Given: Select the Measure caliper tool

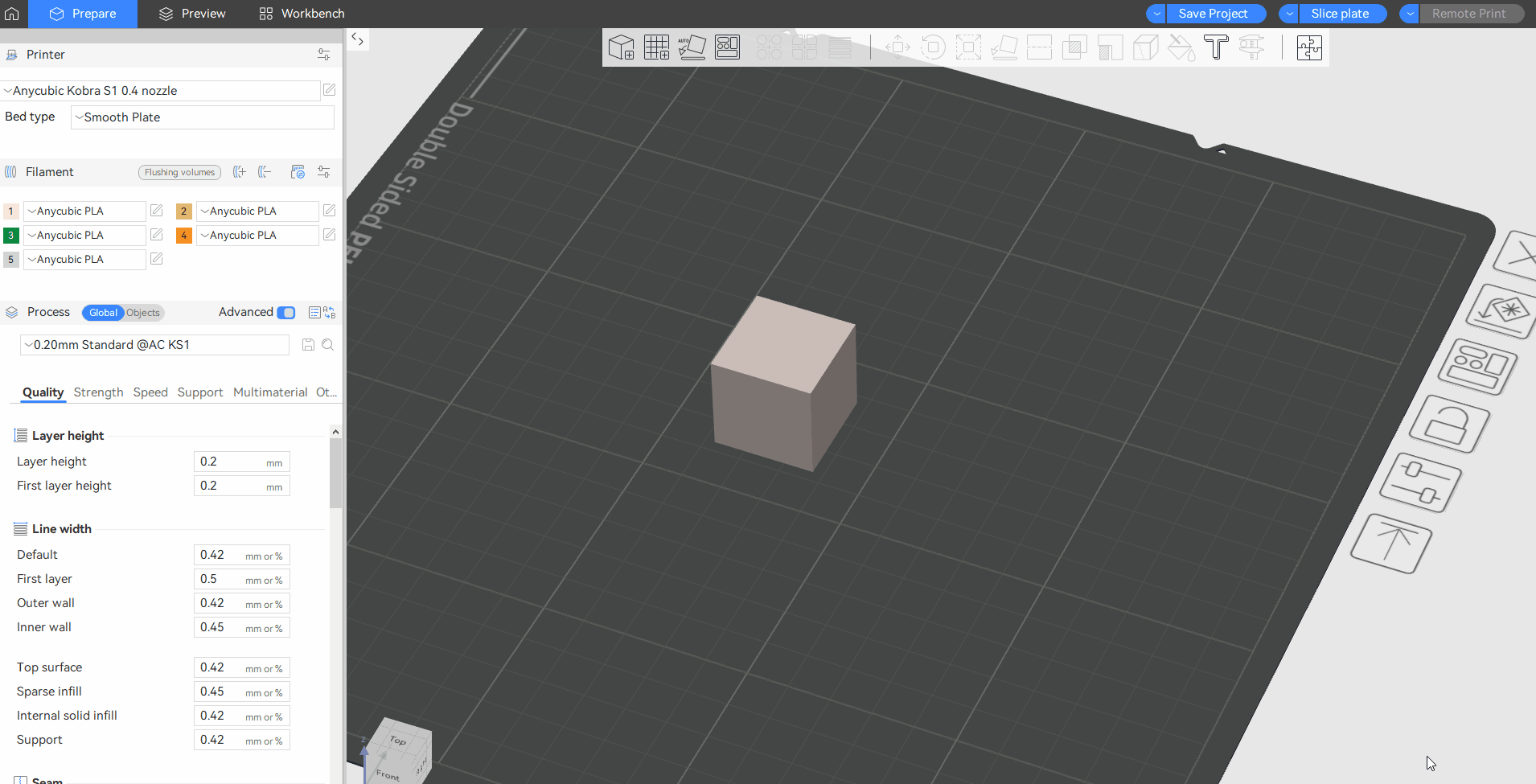Looking at the screenshot, I should [1251, 47].
